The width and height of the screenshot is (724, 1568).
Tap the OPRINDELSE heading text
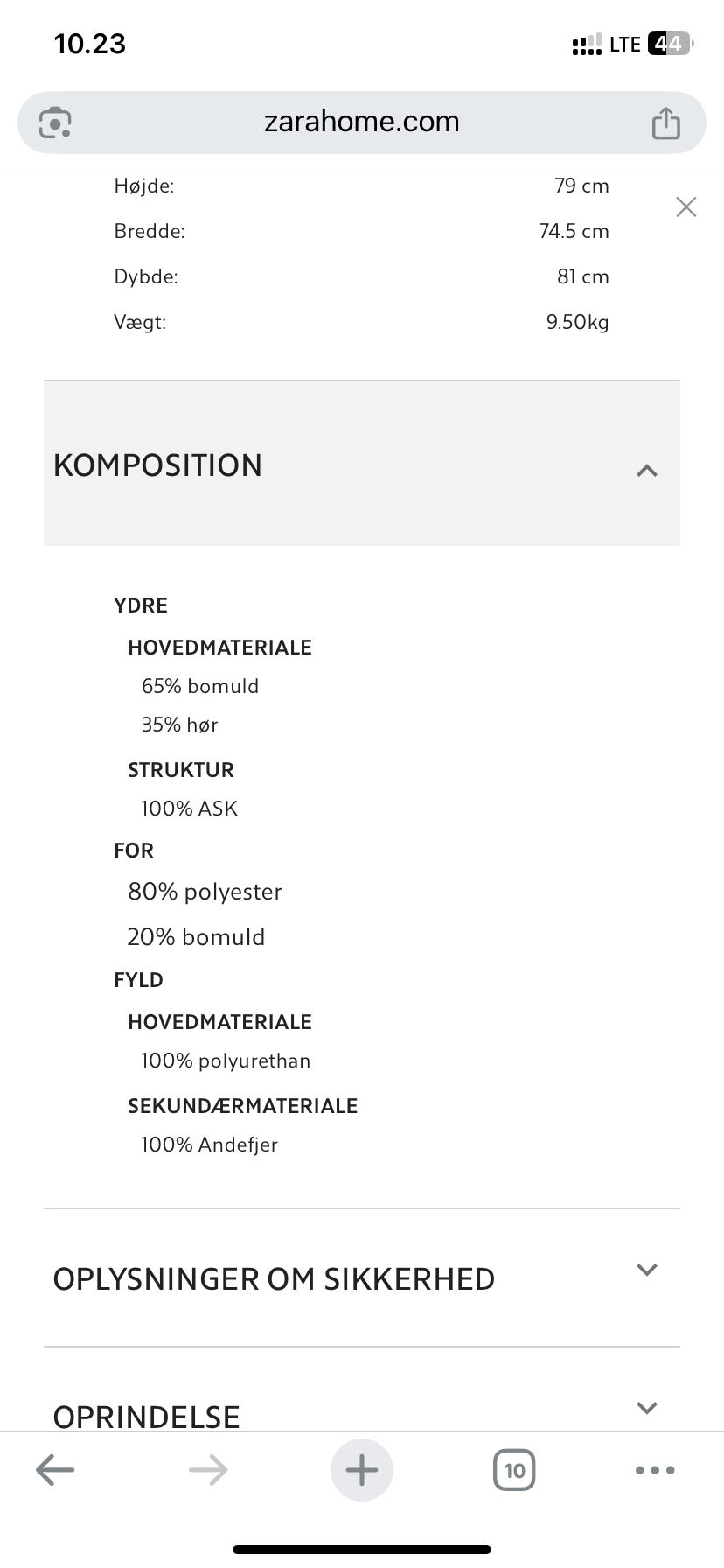point(147,1416)
